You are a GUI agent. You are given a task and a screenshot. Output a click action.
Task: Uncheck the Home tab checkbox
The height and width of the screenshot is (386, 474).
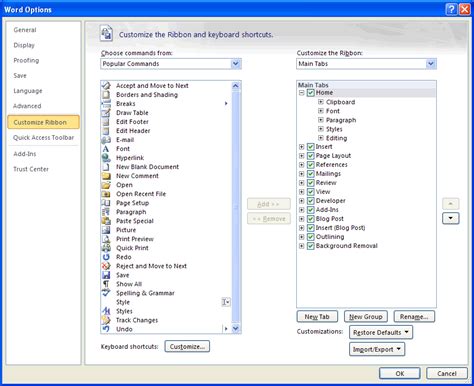click(x=311, y=93)
